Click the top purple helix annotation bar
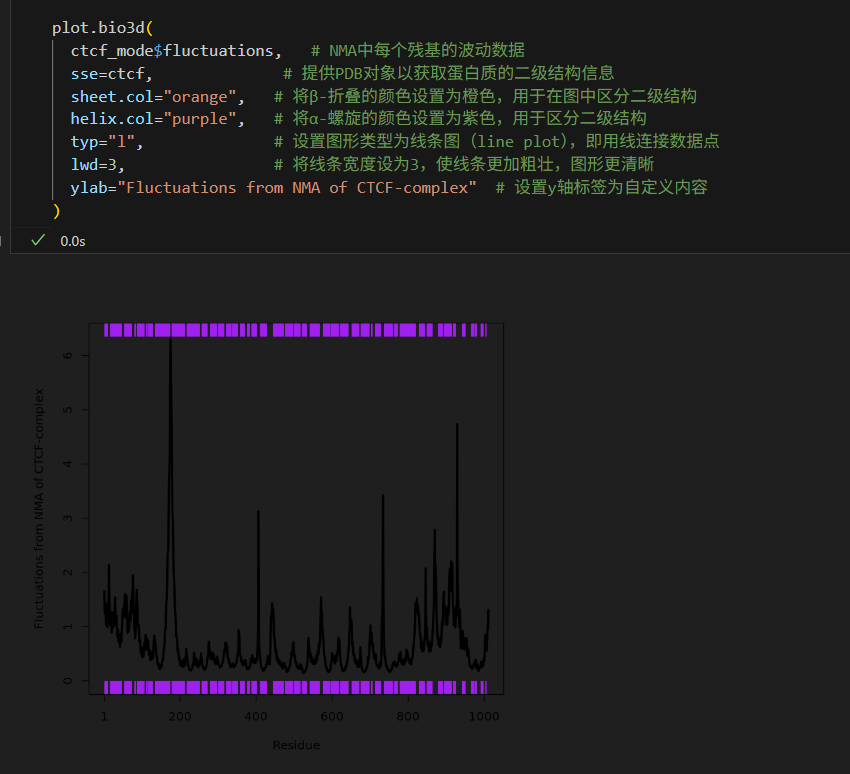The width and height of the screenshot is (850, 774). pyautogui.click(x=295, y=330)
